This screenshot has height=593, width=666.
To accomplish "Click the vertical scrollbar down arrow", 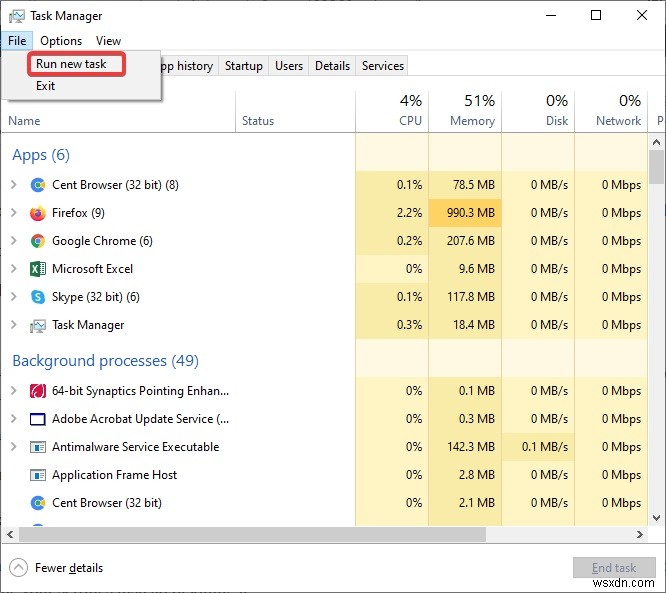I will tap(657, 518).
